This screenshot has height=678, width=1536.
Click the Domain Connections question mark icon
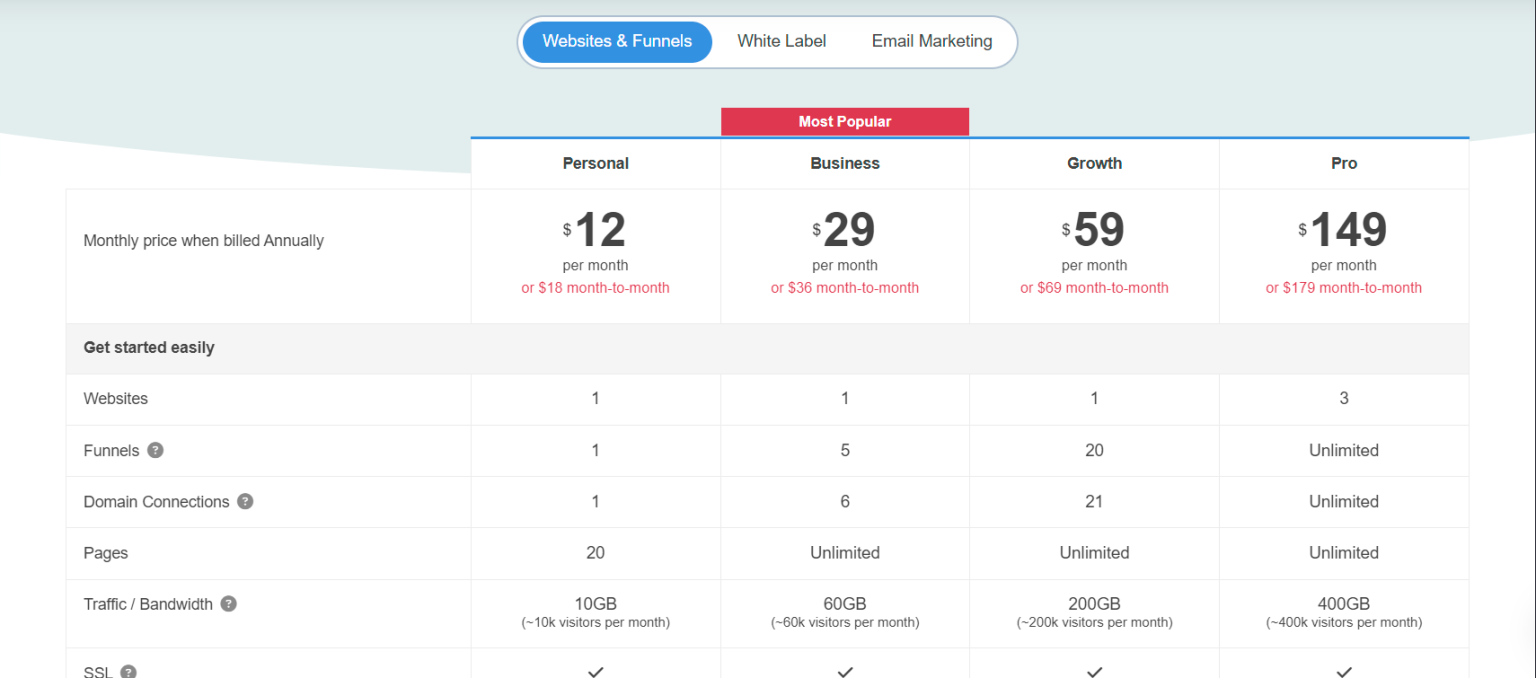pyautogui.click(x=245, y=501)
